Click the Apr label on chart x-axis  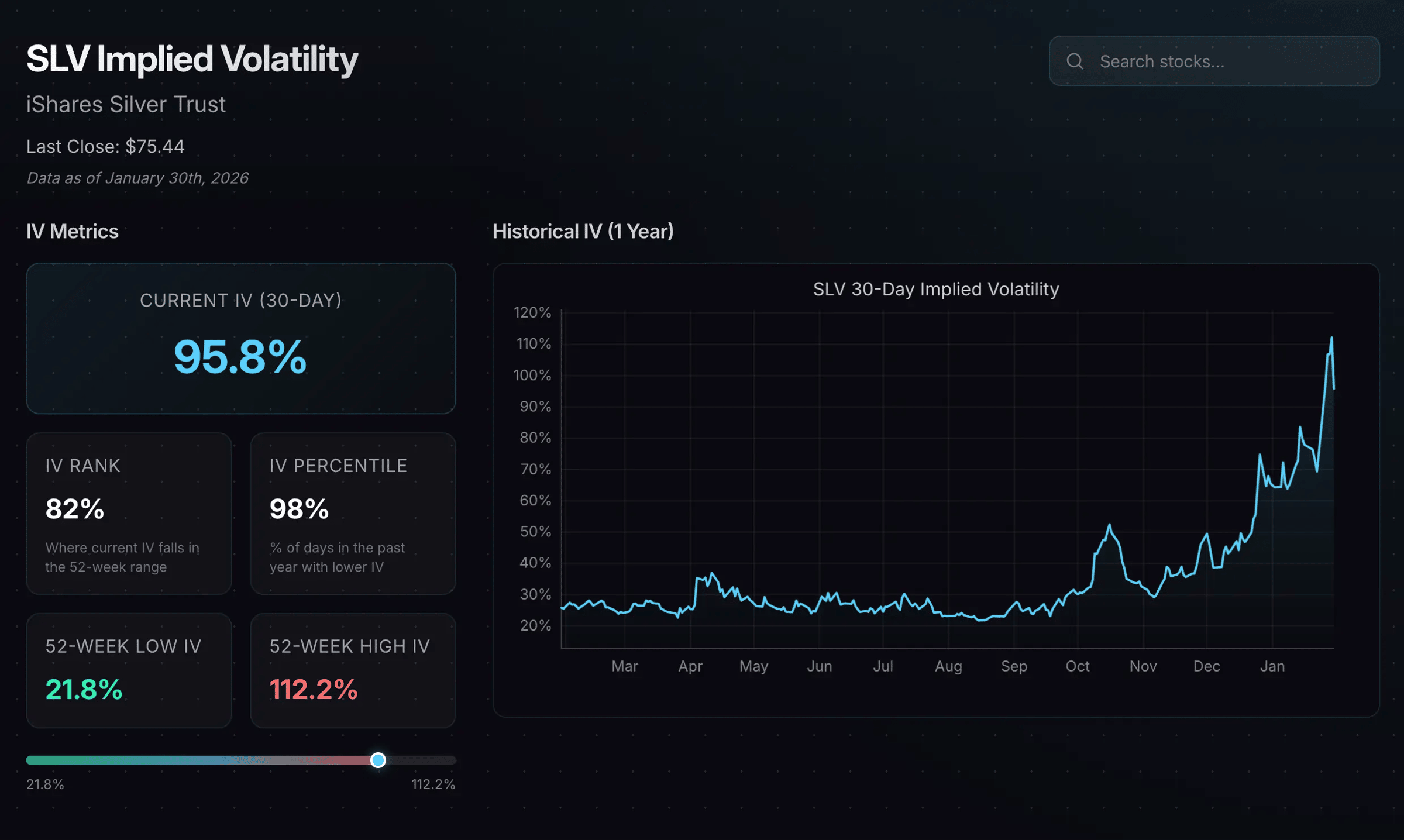pyautogui.click(x=690, y=666)
